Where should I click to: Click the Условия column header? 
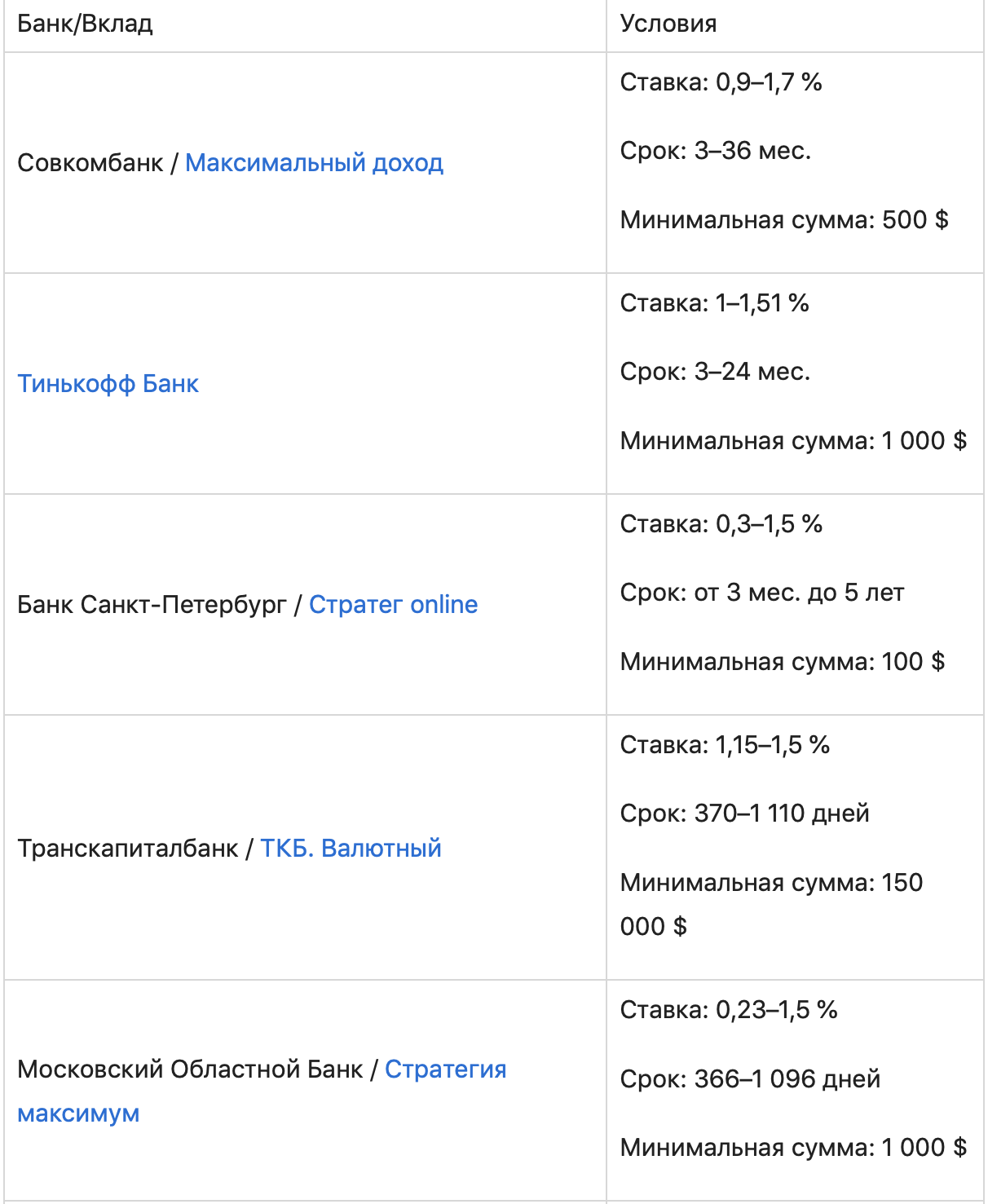click(668, 24)
